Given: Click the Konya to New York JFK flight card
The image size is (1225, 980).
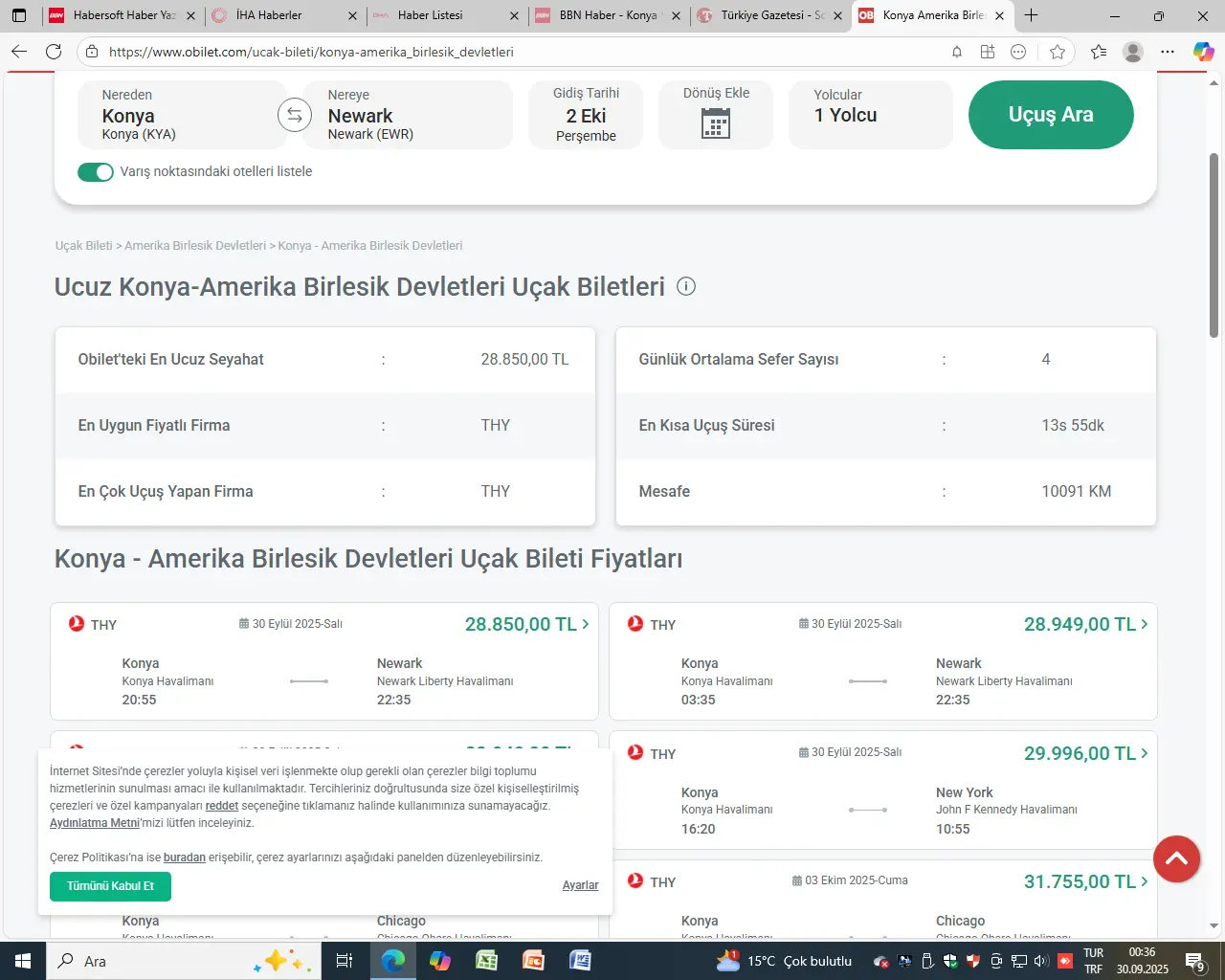Looking at the screenshot, I should tap(882, 791).
